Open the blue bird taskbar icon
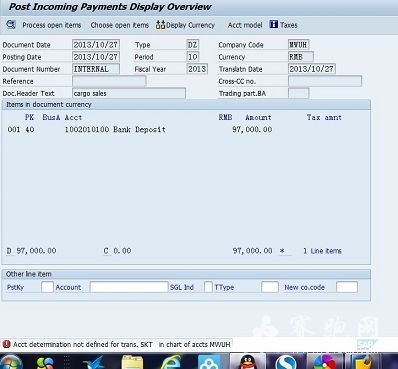The width and height of the screenshot is (398, 369). (x=94, y=363)
